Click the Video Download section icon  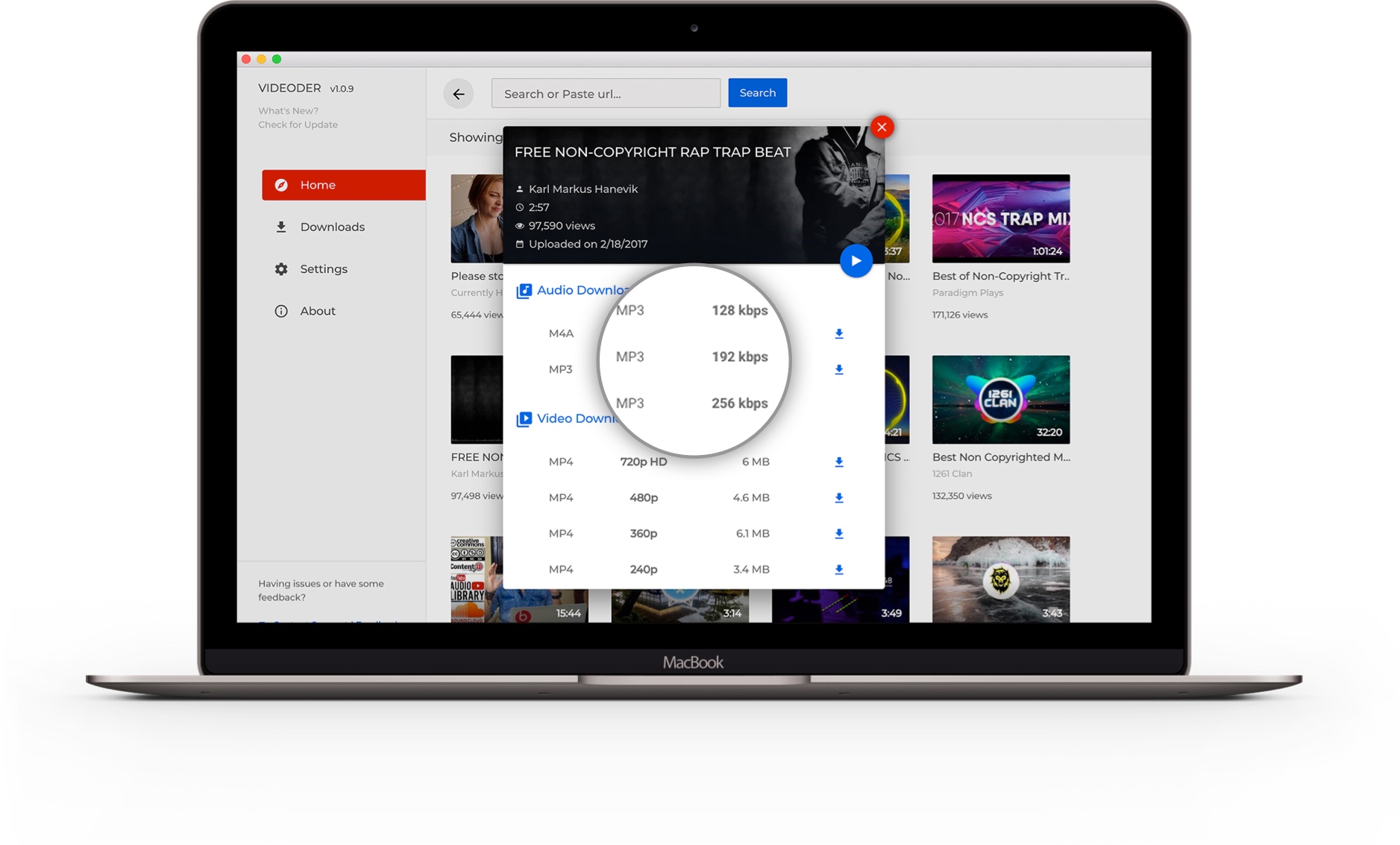point(524,418)
